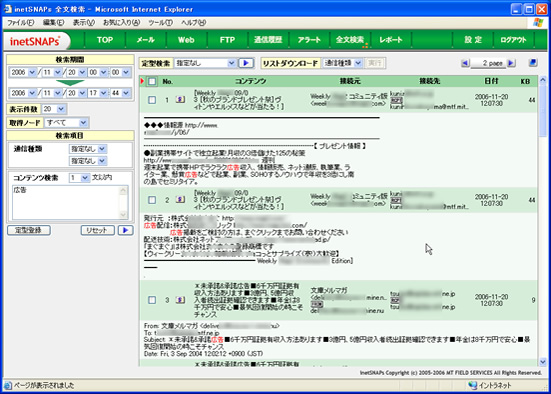Sort by the 接続先 column header
The image size is (551, 394).
429,82
